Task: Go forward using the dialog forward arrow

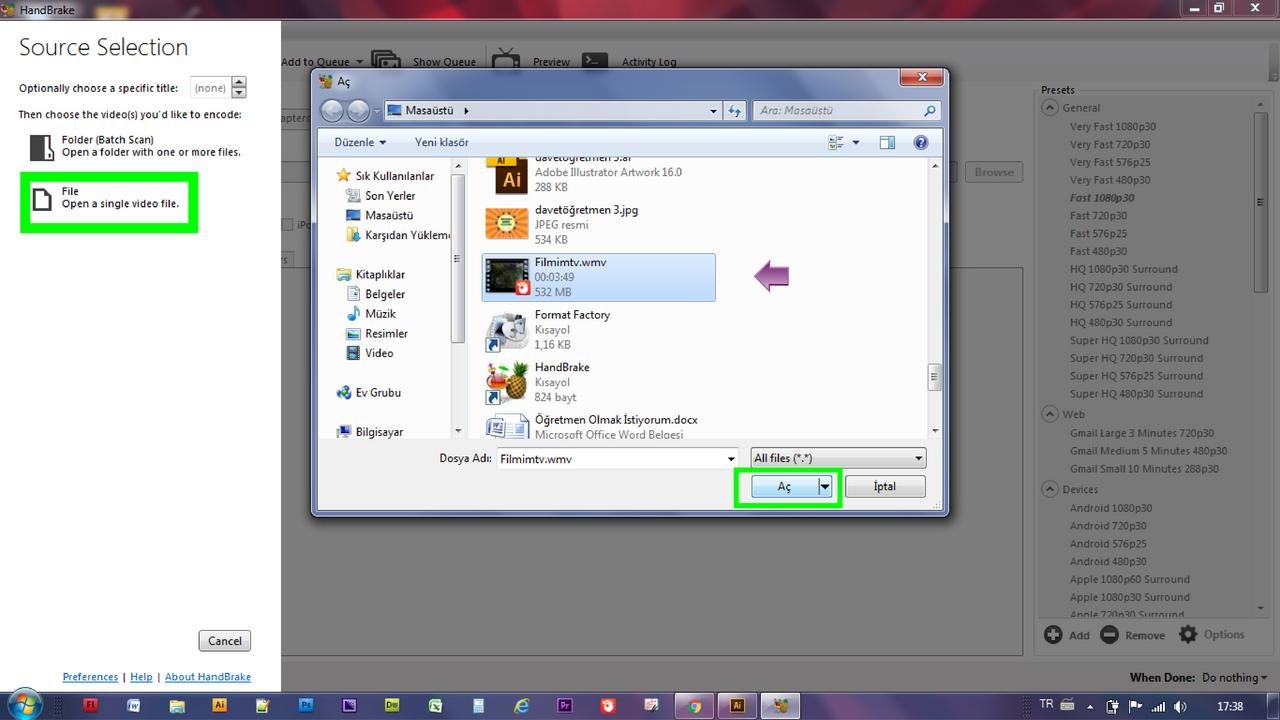Action: point(358,111)
